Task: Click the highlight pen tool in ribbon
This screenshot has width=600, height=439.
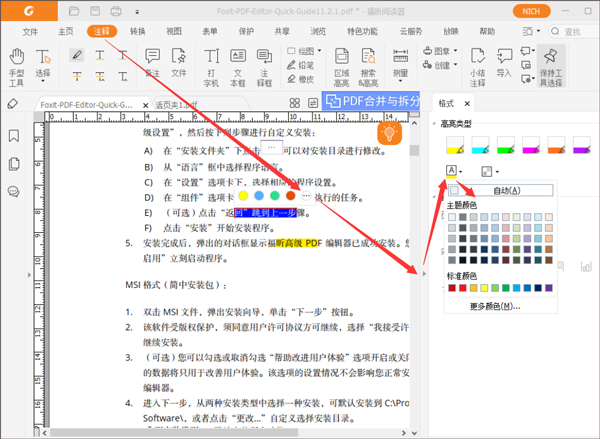Action: tap(77, 55)
